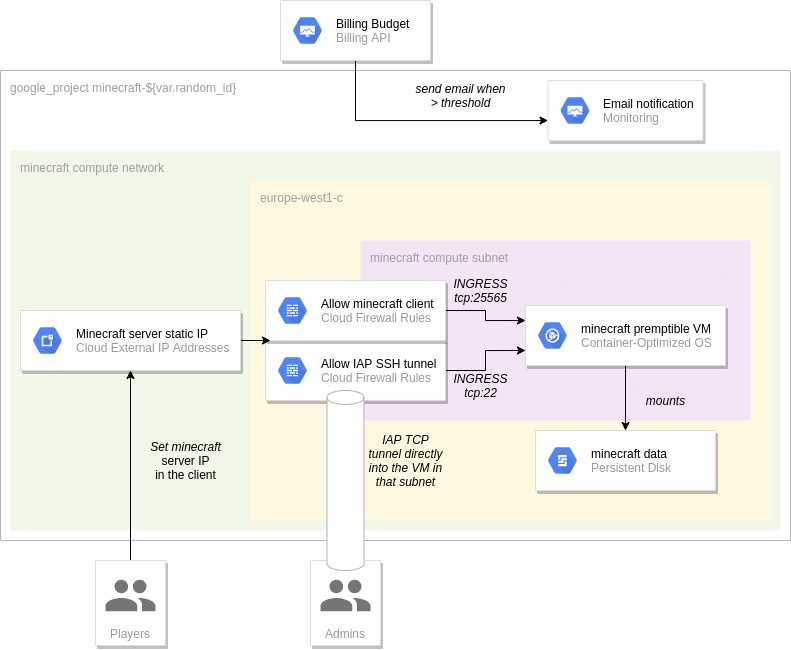The image size is (791, 650).
Task: Click the 'INGRESS tcp:25565' label
Action: pos(480,291)
